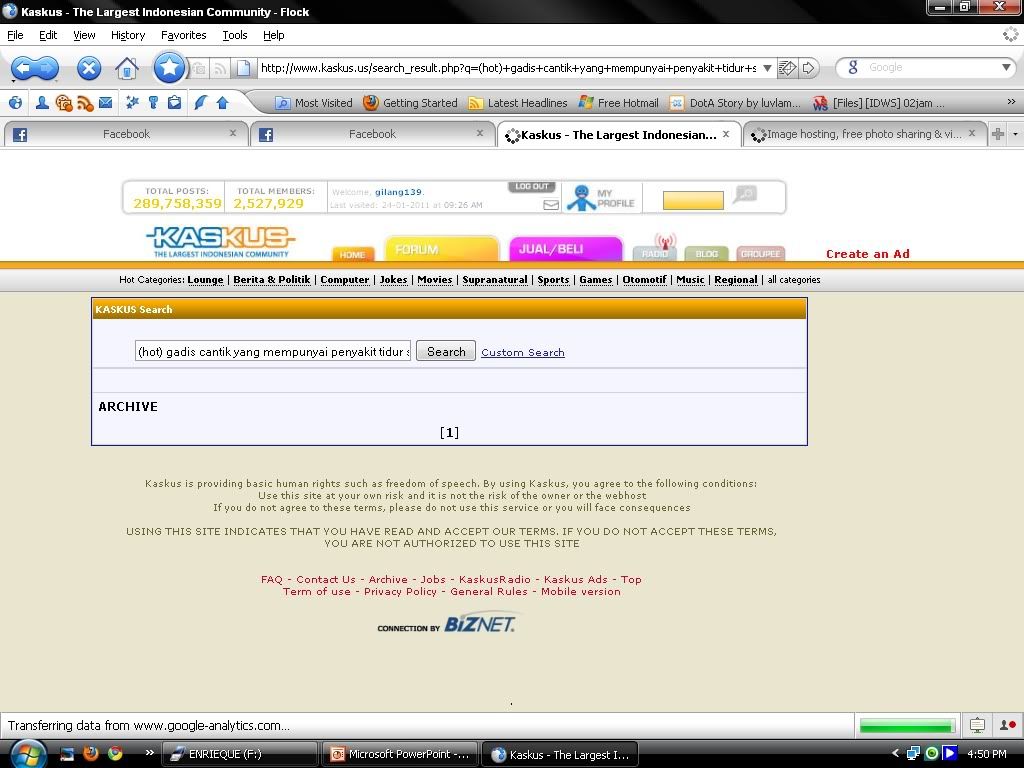
Task: Click the Create an Ad link
Action: click(x=867, y=254)
